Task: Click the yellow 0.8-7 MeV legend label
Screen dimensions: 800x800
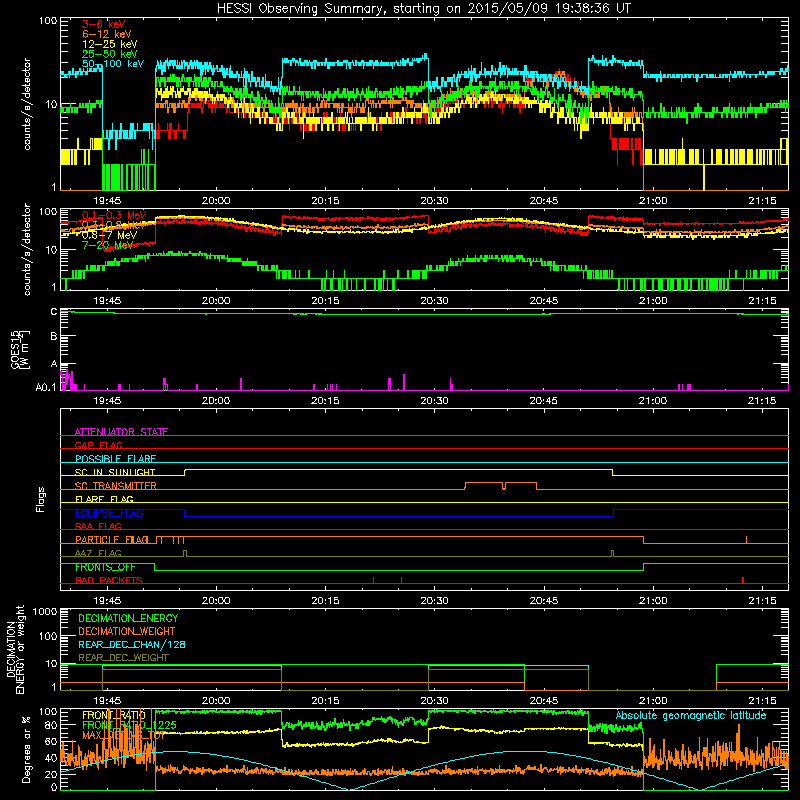Action: 109,235
